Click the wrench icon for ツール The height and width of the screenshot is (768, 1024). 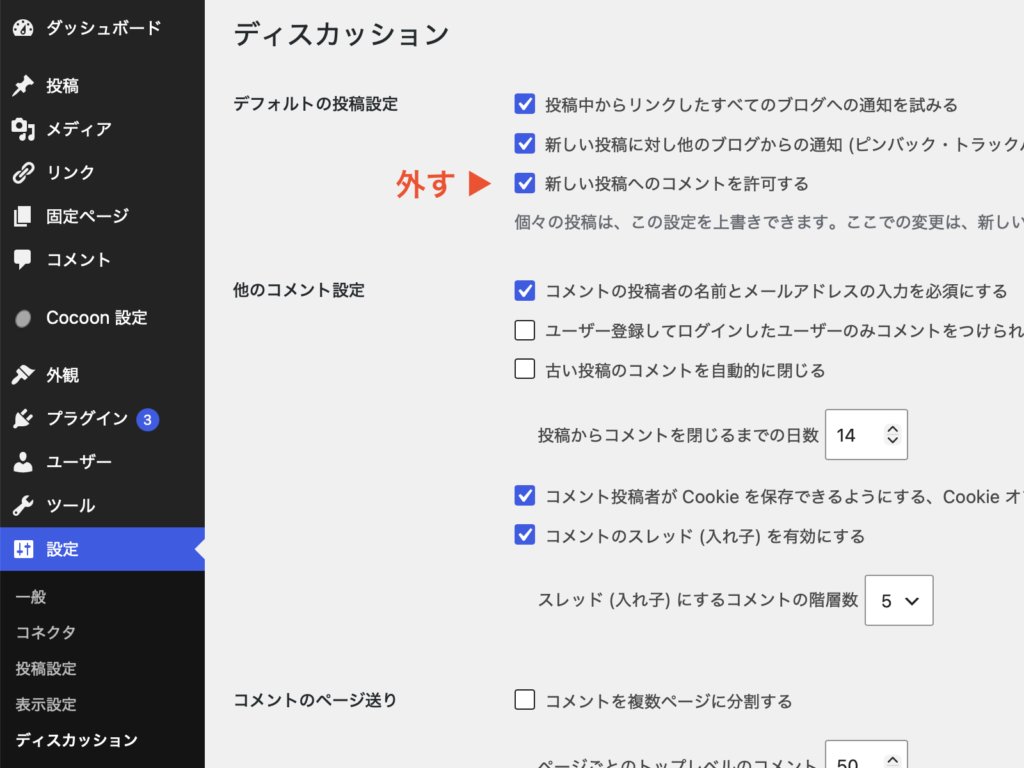23,505
